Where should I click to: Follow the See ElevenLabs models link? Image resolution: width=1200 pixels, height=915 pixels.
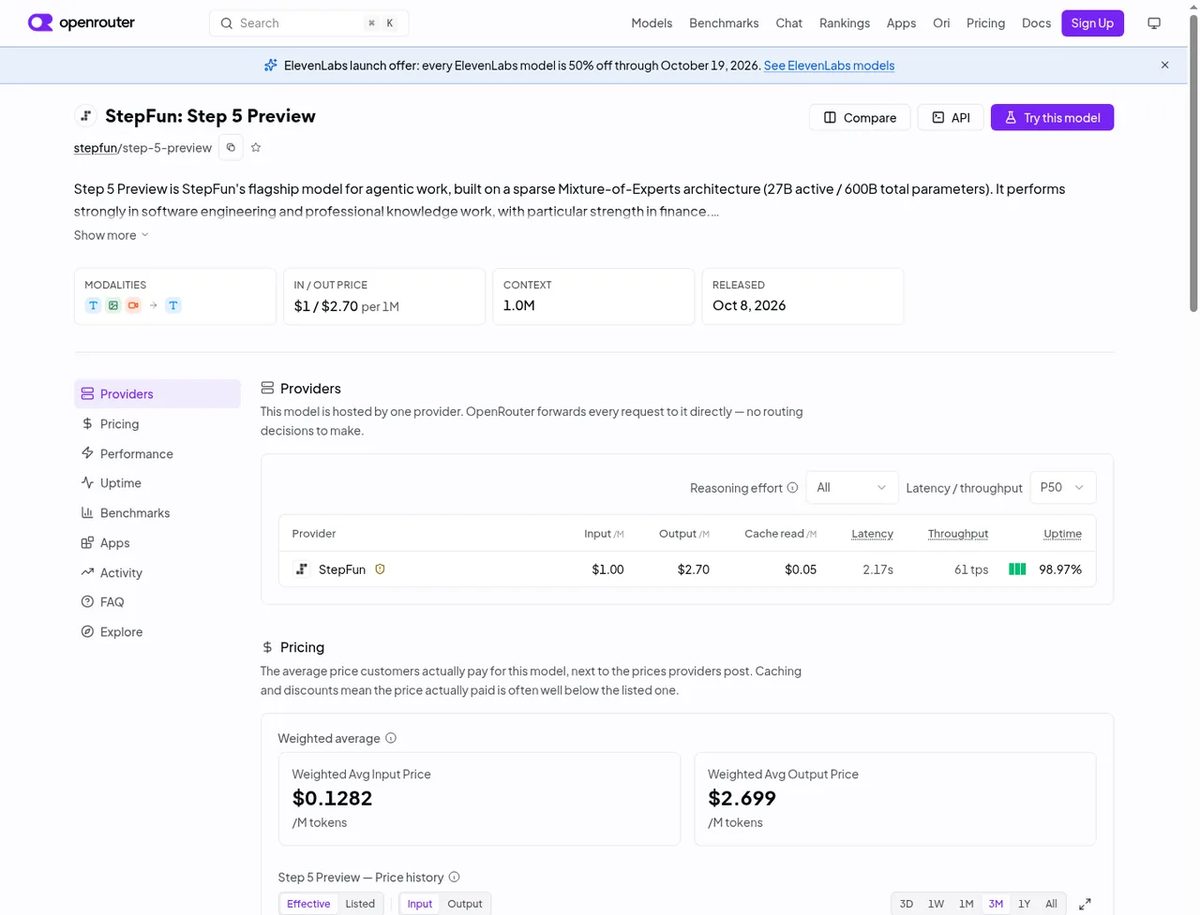(x=829, y=65)
